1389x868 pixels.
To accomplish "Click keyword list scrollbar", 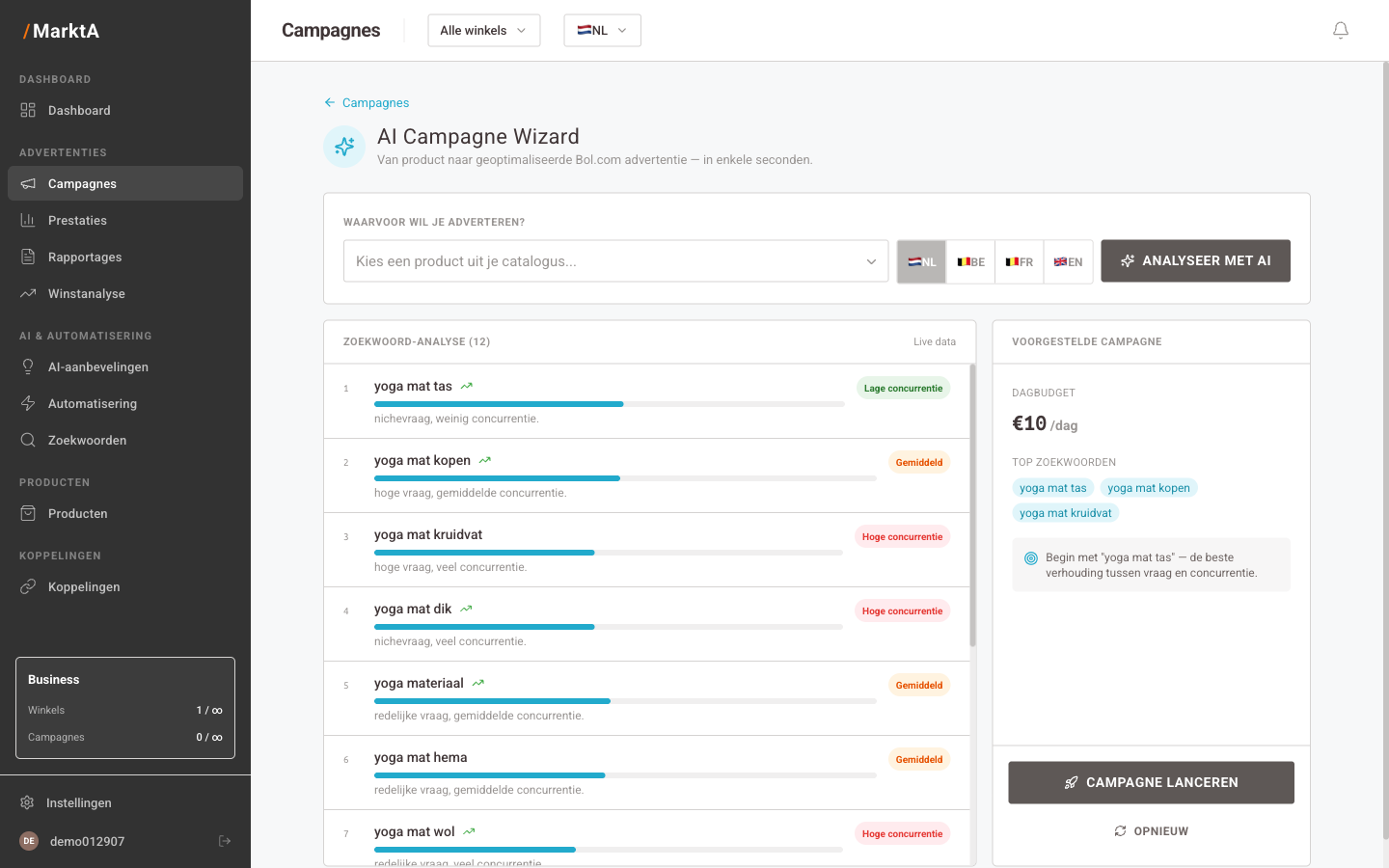I will (x=972, y=505).
